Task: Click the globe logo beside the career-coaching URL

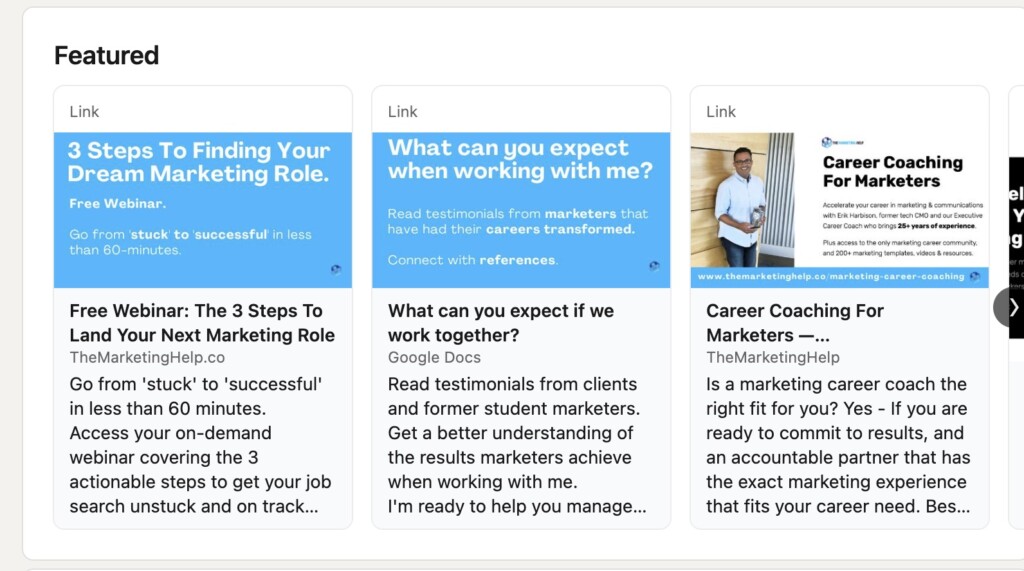Action: pyautogui.click(x=975, y=276)
